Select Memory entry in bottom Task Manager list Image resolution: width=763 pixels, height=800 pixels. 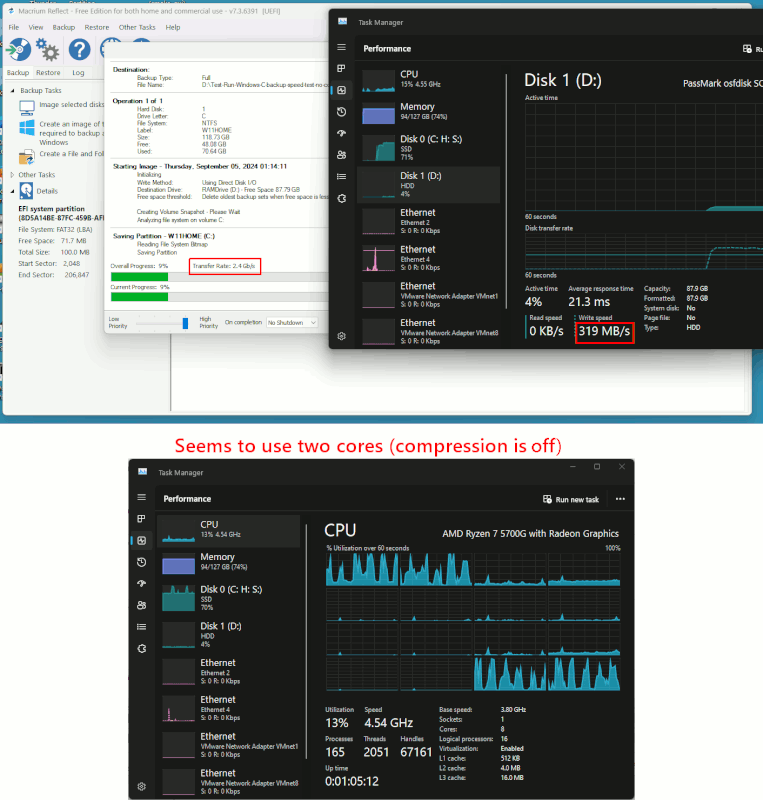point(229,562)
